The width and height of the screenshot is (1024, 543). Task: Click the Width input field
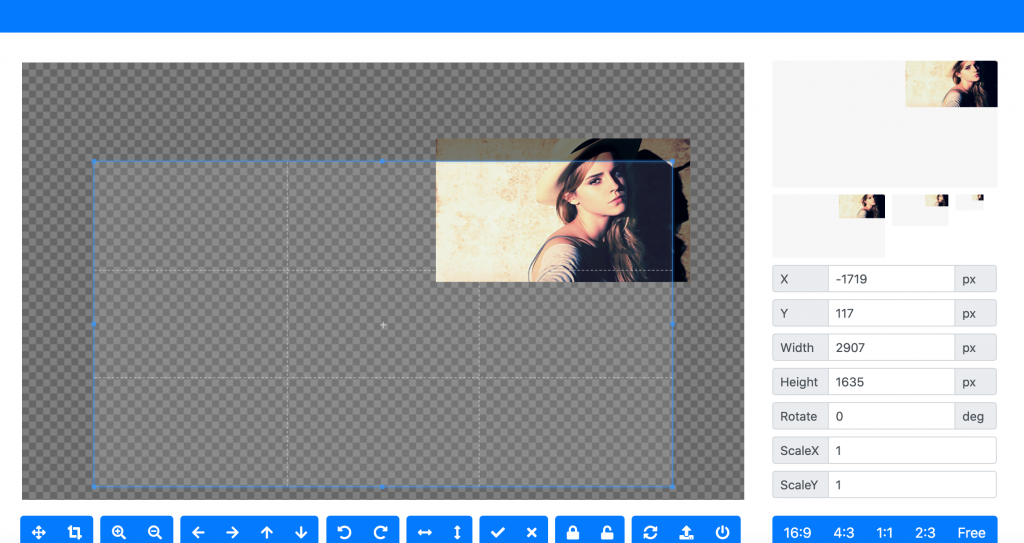point(890,348)
